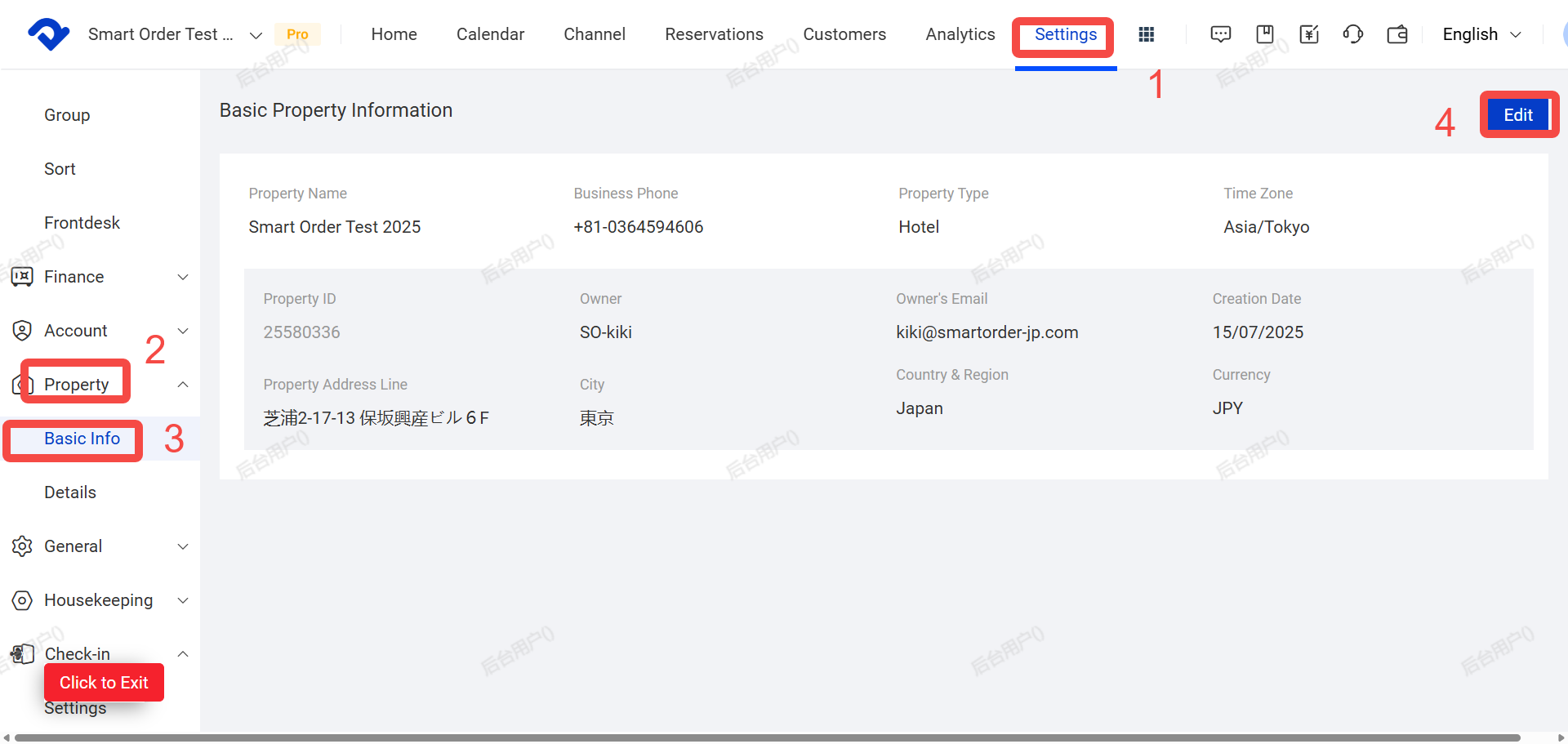Click the Finance sidebar icon

pos(22,277)
